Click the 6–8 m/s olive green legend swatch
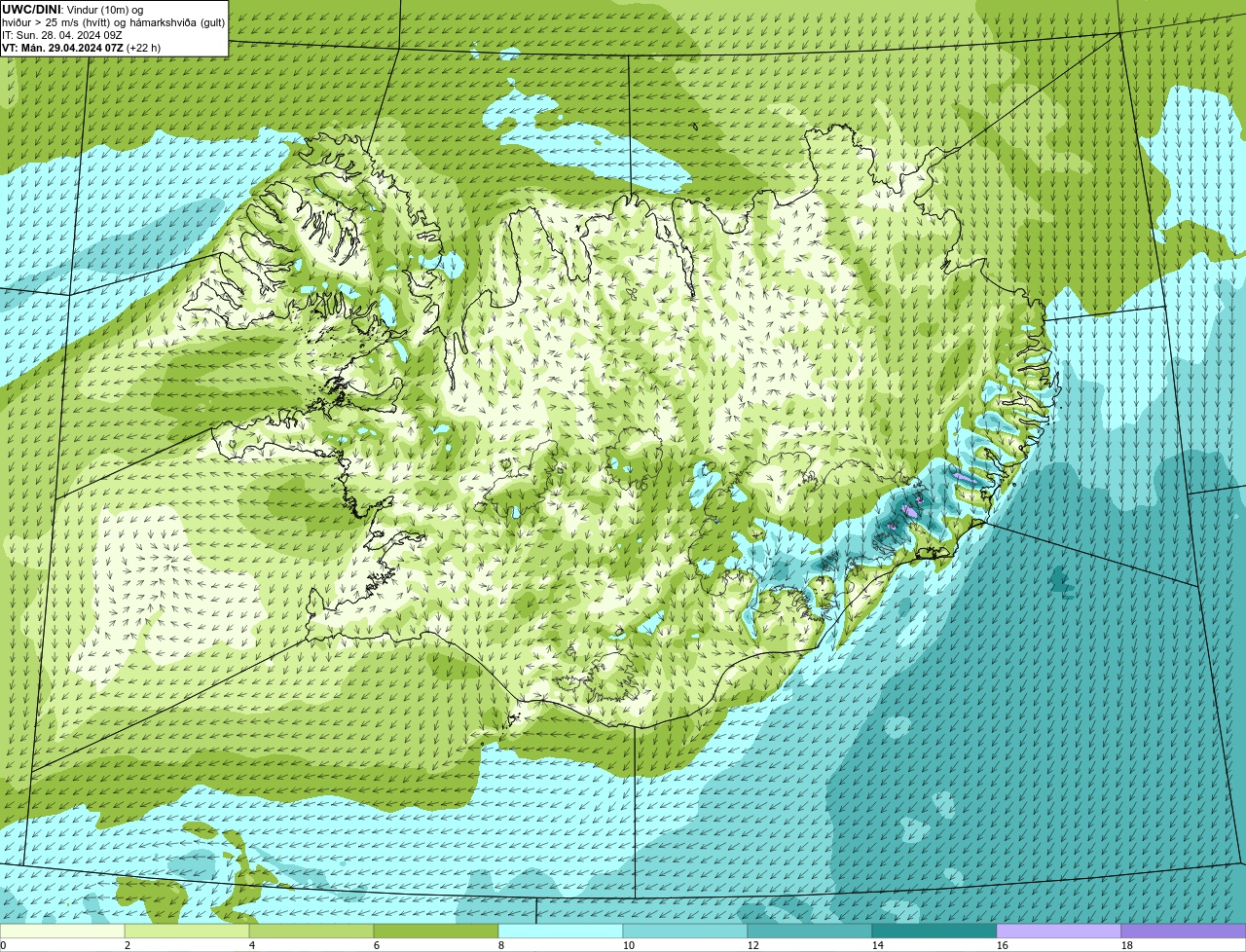 point(436,931)
